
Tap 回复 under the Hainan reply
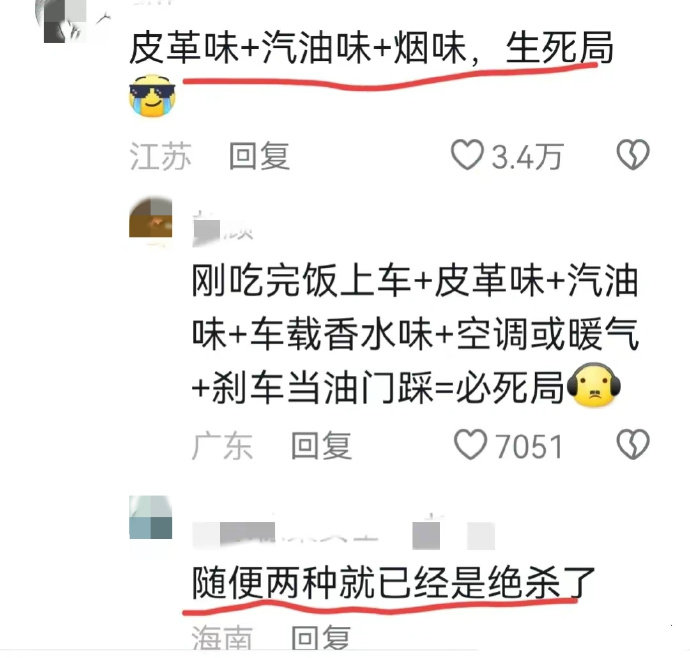coord(322,637)
